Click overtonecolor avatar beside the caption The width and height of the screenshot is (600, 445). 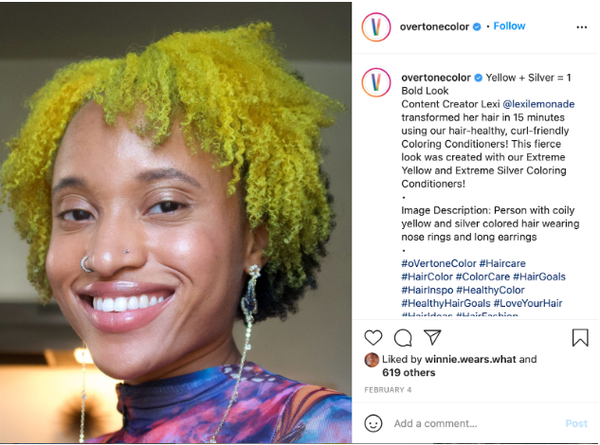pyautogui.click(x=376, y=82)
